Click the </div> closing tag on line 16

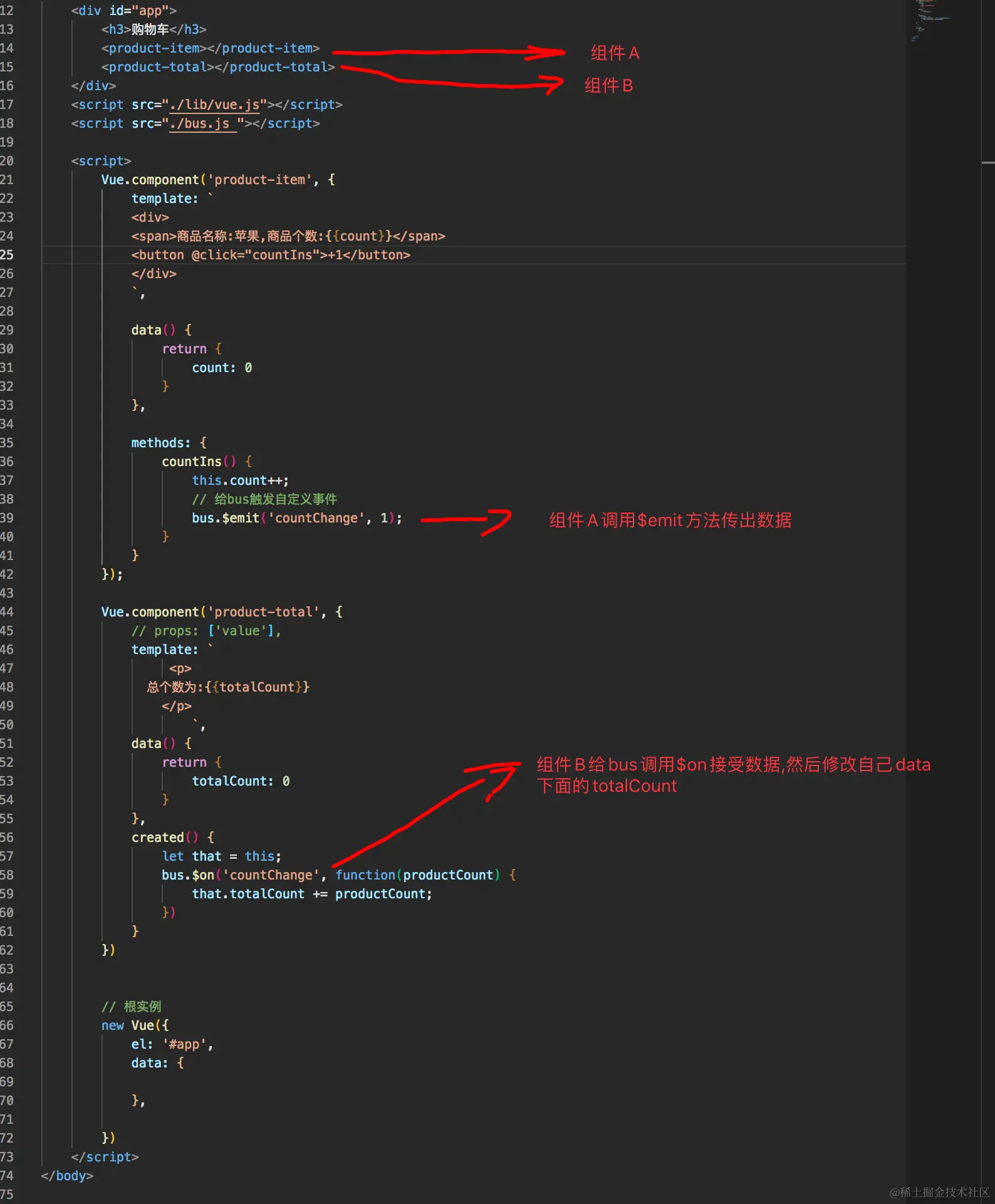tap(93, 86)
